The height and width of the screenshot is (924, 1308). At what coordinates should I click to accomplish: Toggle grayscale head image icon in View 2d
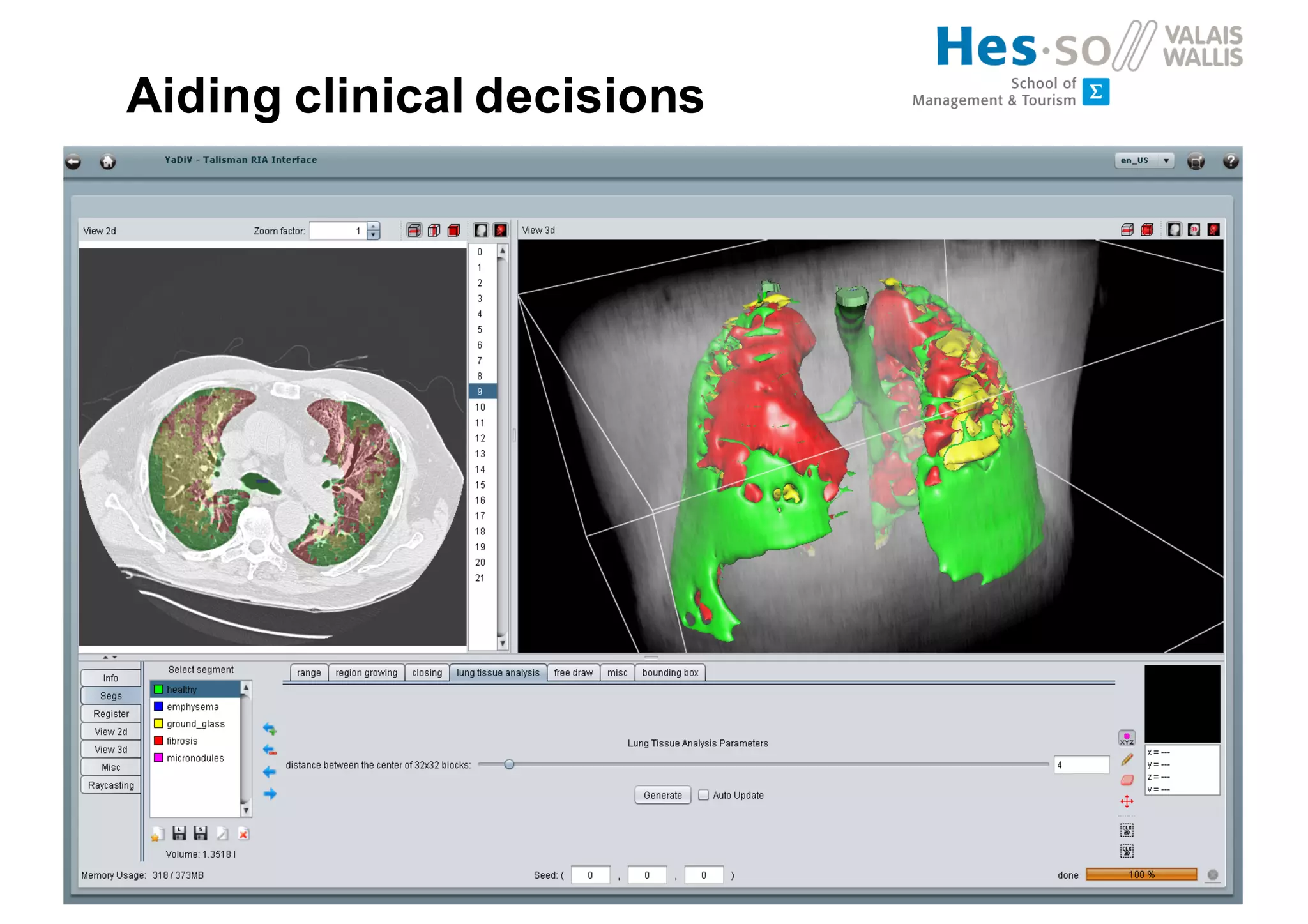pos(481,230)
